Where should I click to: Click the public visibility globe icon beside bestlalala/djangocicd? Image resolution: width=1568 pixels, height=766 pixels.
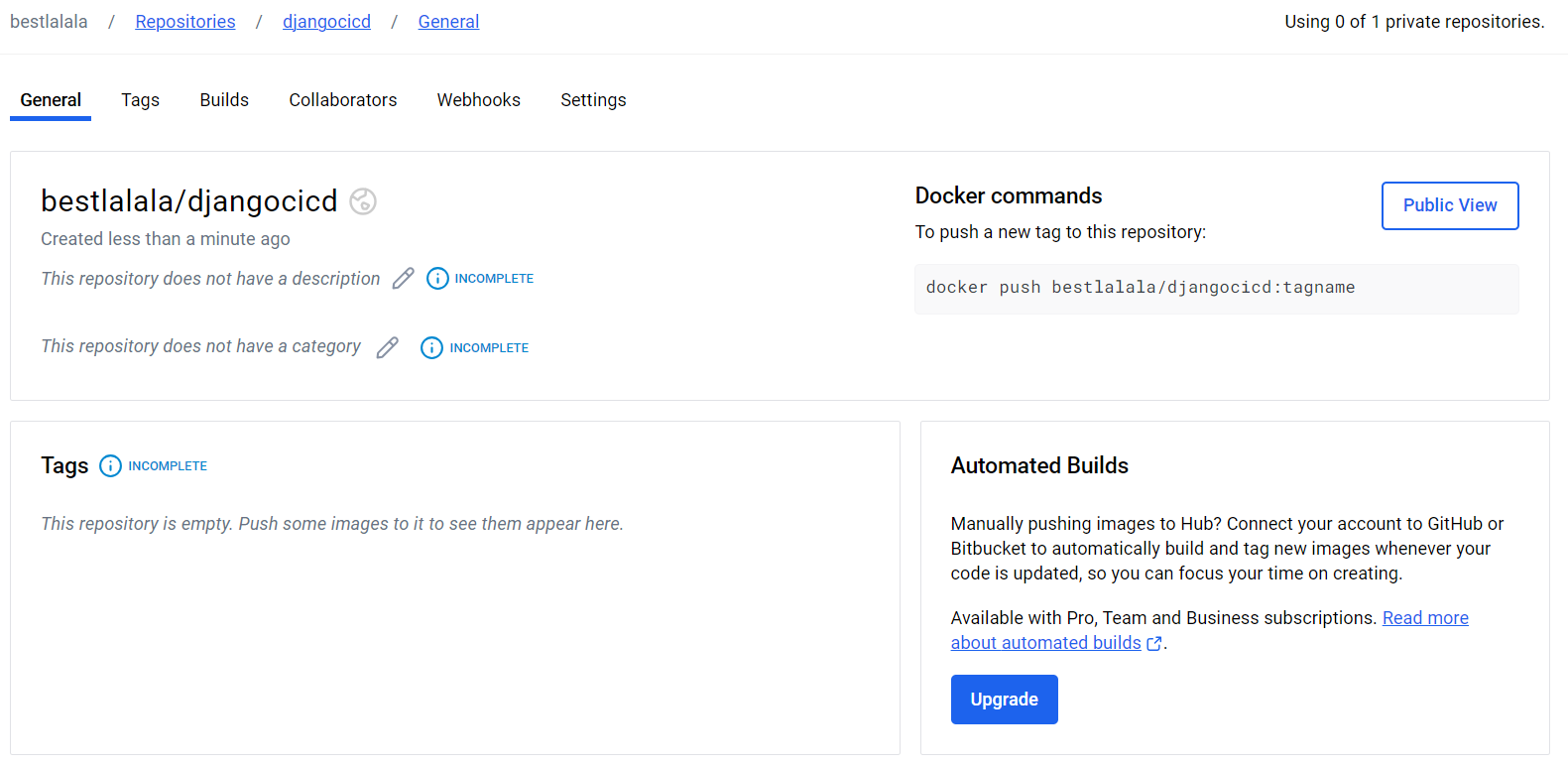click(363, 201)
